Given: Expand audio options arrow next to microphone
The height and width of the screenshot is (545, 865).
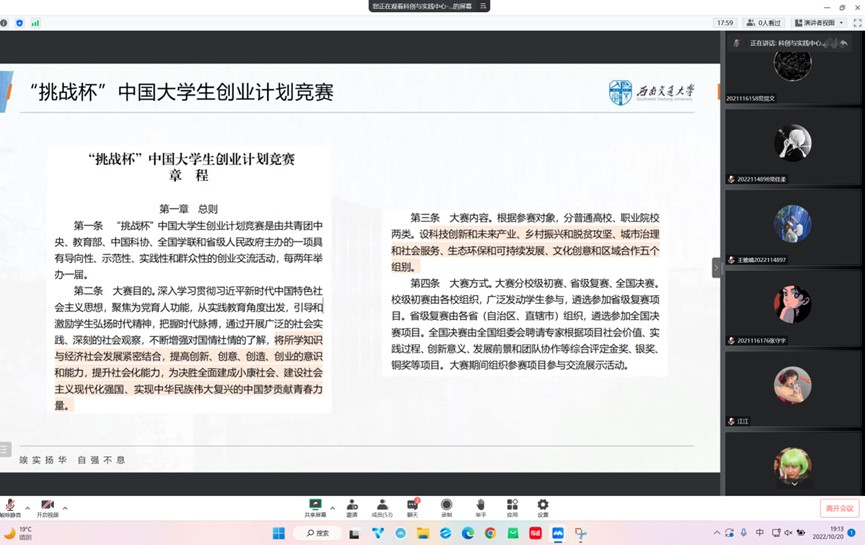Looking at the screenshot, I should (27, 507).
